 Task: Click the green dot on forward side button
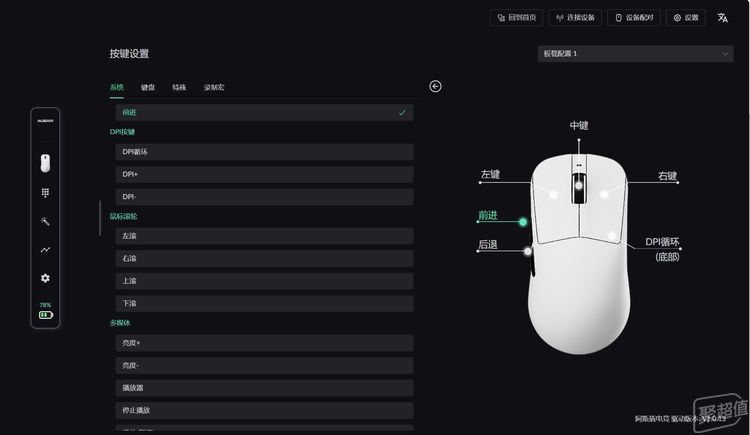pyautogui.click(x=523, y=222)
